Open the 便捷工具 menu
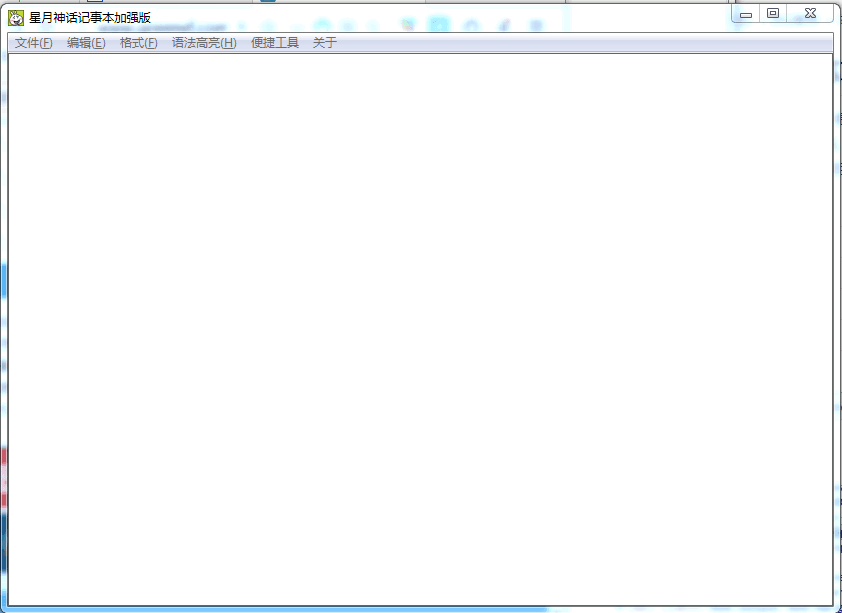Screen dimensions: 842x613 [x=275, y=43]
